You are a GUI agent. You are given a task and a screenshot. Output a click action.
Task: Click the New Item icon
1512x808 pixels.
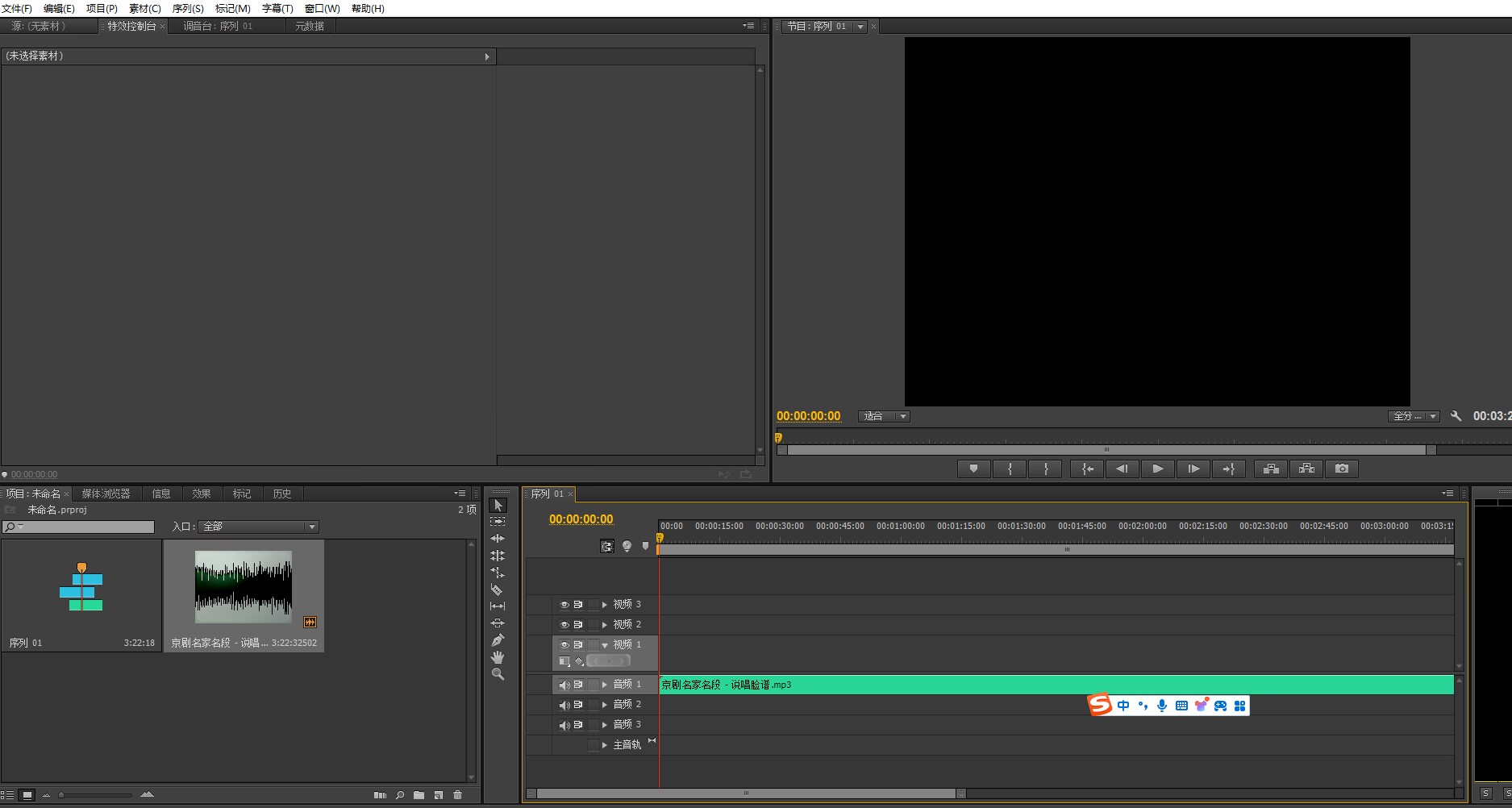tap(438, 795)
